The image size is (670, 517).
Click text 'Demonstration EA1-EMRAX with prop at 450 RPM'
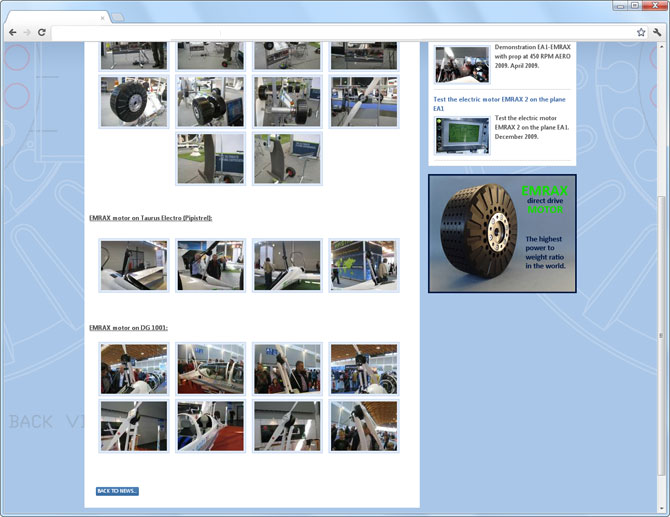tap(532, 52)
